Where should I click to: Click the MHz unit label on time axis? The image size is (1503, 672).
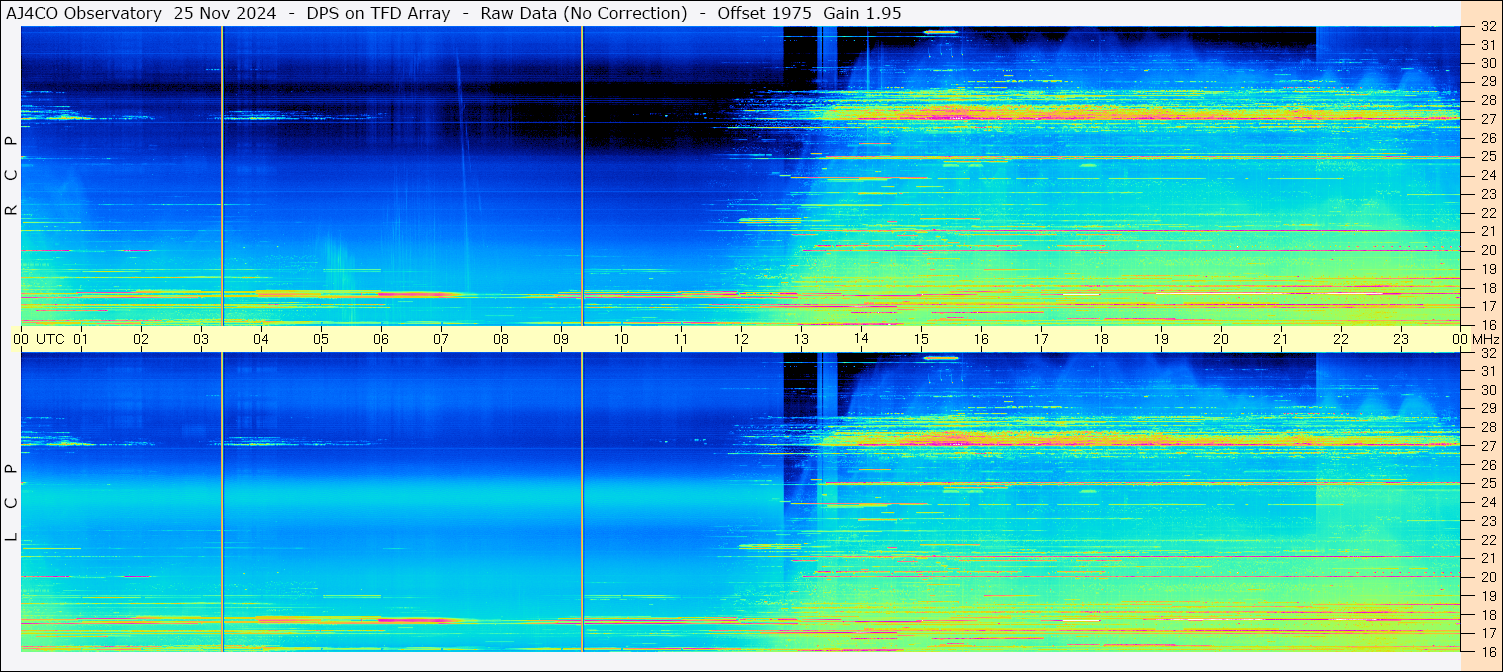(x=1486, y=339)
